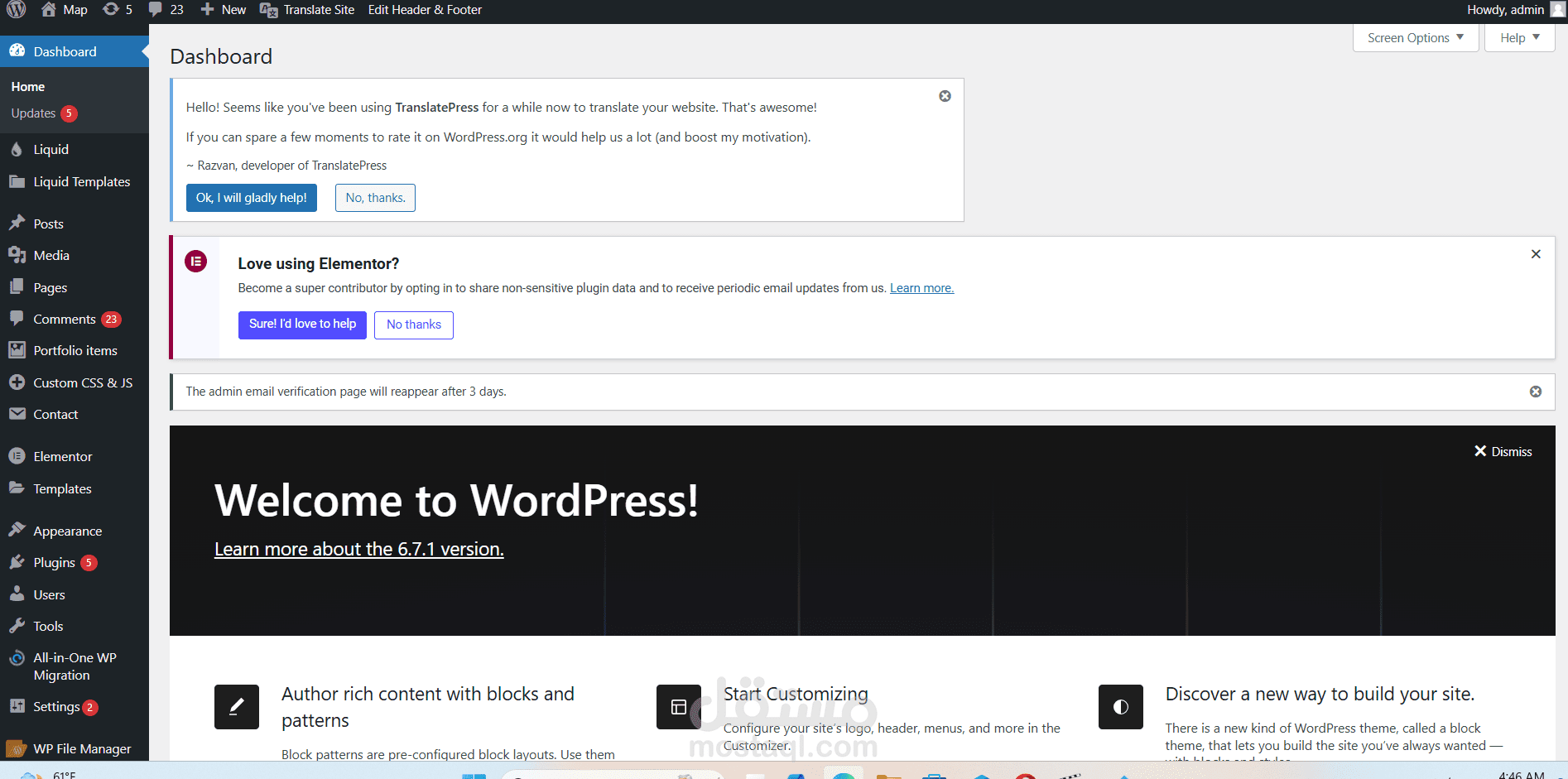Click the 61°F weather widget in taskbar
1568x779 pixels.
coord(48,774)
